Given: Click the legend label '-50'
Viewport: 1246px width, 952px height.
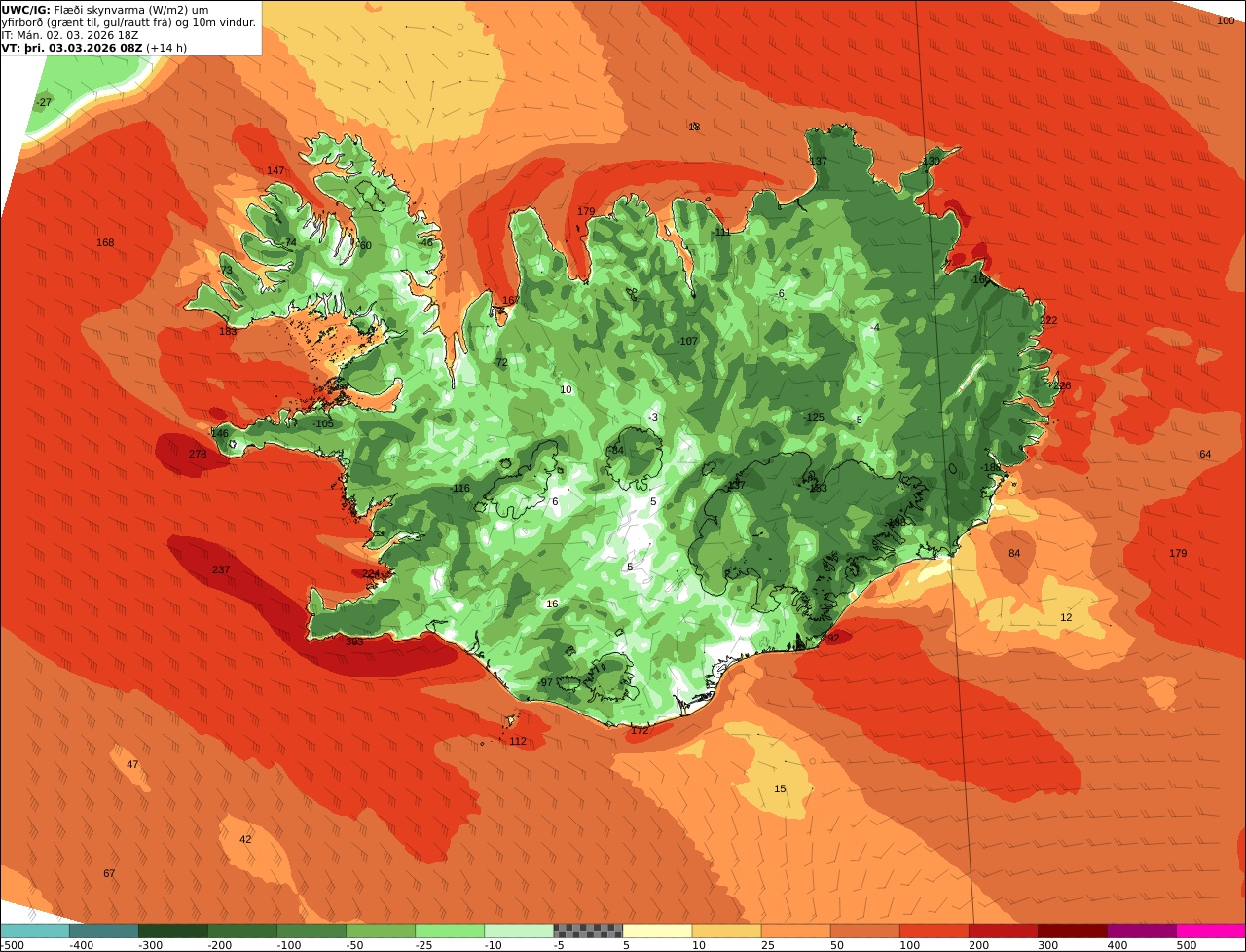Looking at the screenshot, I should coord(355,945).
